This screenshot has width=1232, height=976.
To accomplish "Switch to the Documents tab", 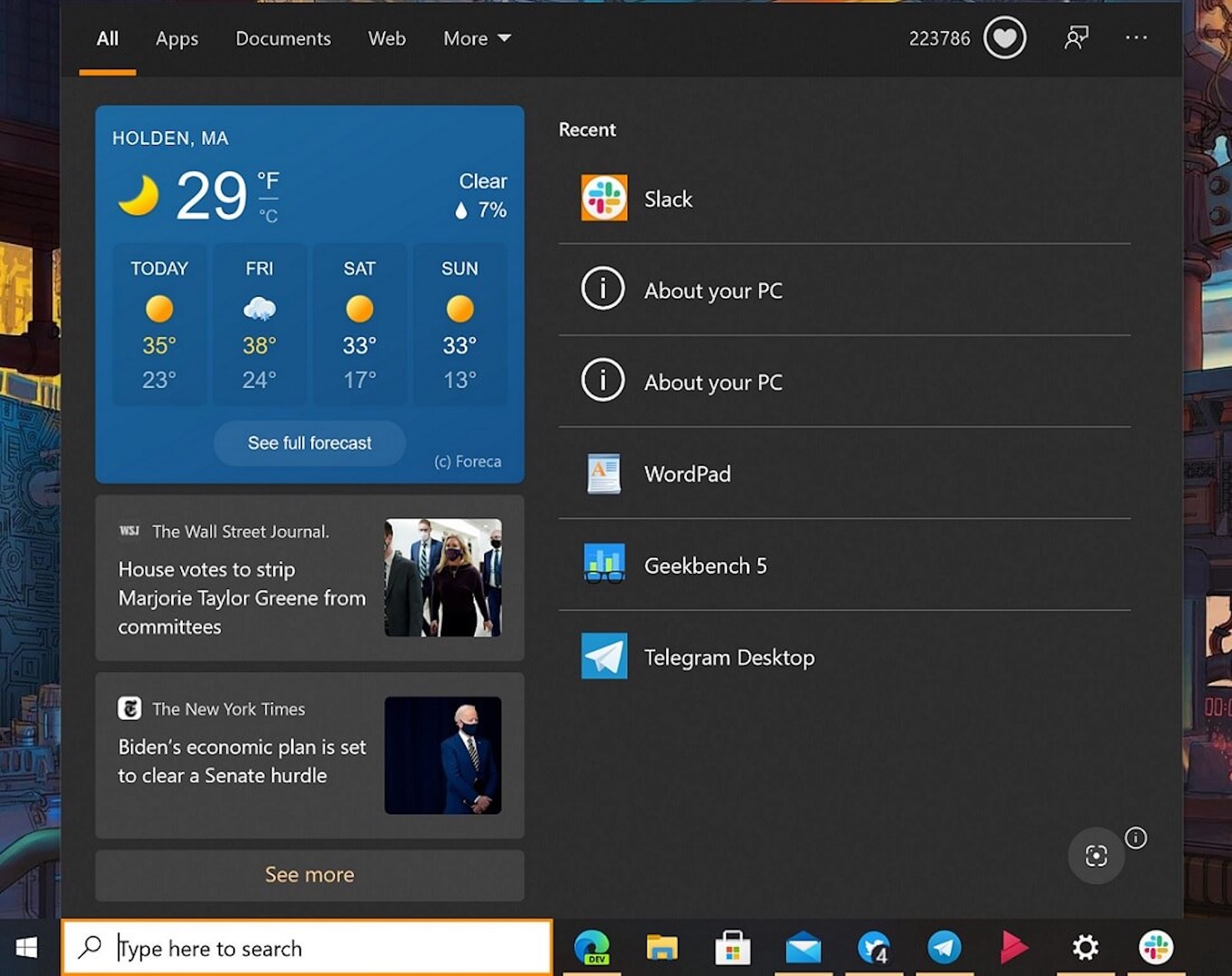I will [283, 39].
